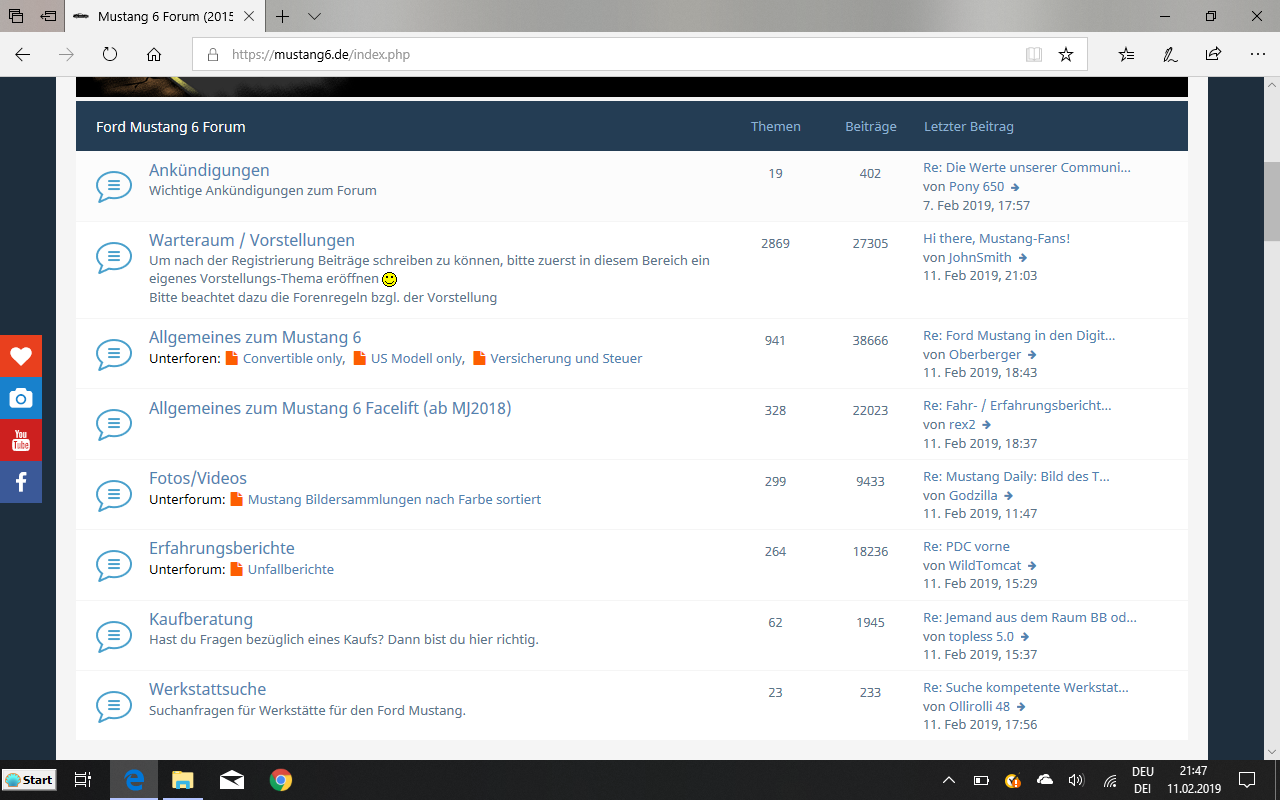Open the tab actions chevron dropdown
The width and height of the screenshot is (1280, 800).
coord(315,17)
